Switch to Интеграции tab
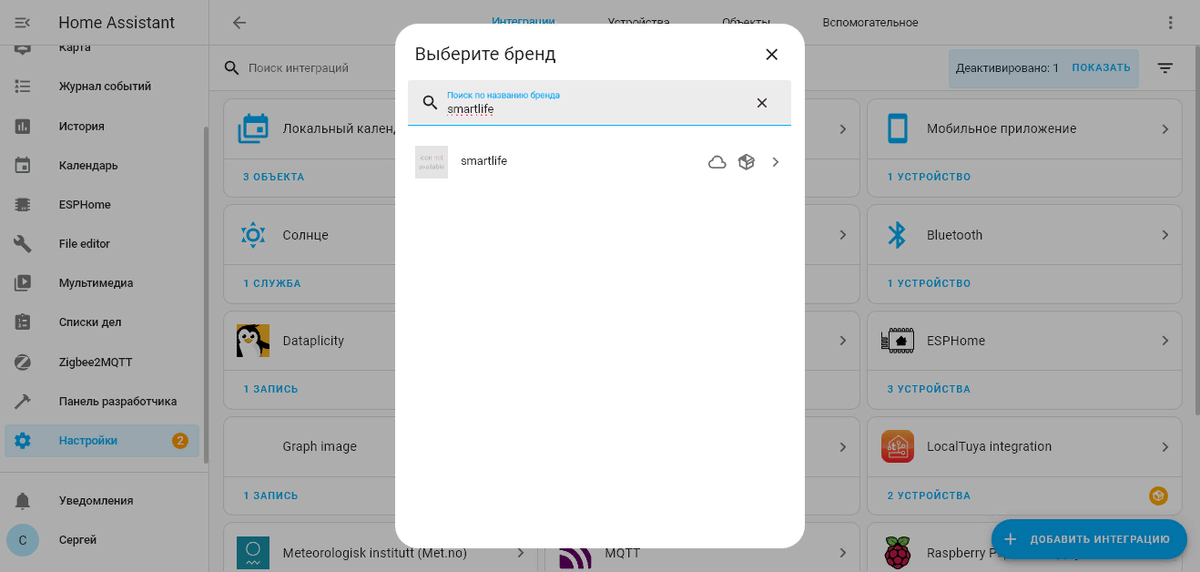The height and width of the screenshot is (572, 1200). (523, 22)
